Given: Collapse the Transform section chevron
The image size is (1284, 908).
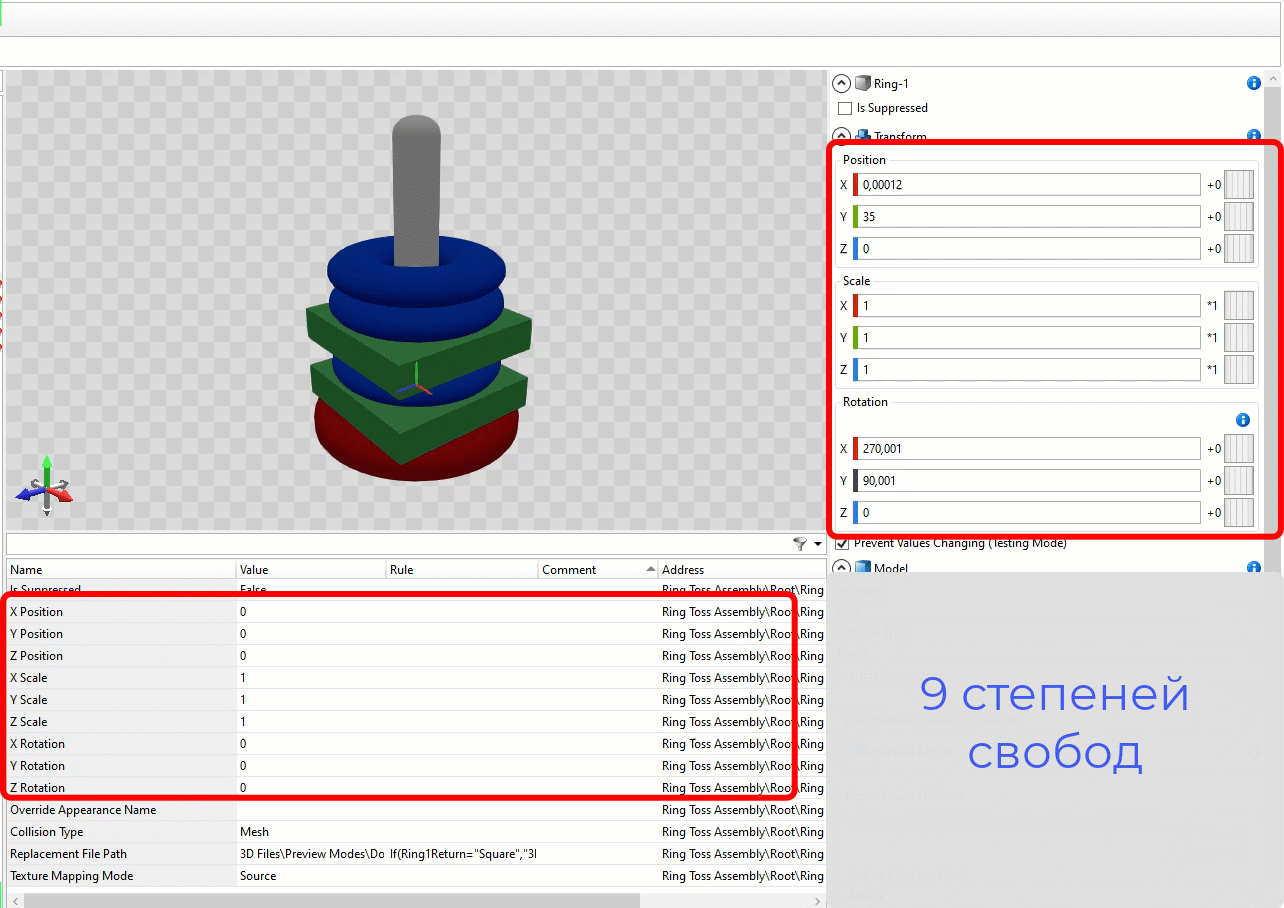Looking at the screenshot, I should click(x=841, y=136).
